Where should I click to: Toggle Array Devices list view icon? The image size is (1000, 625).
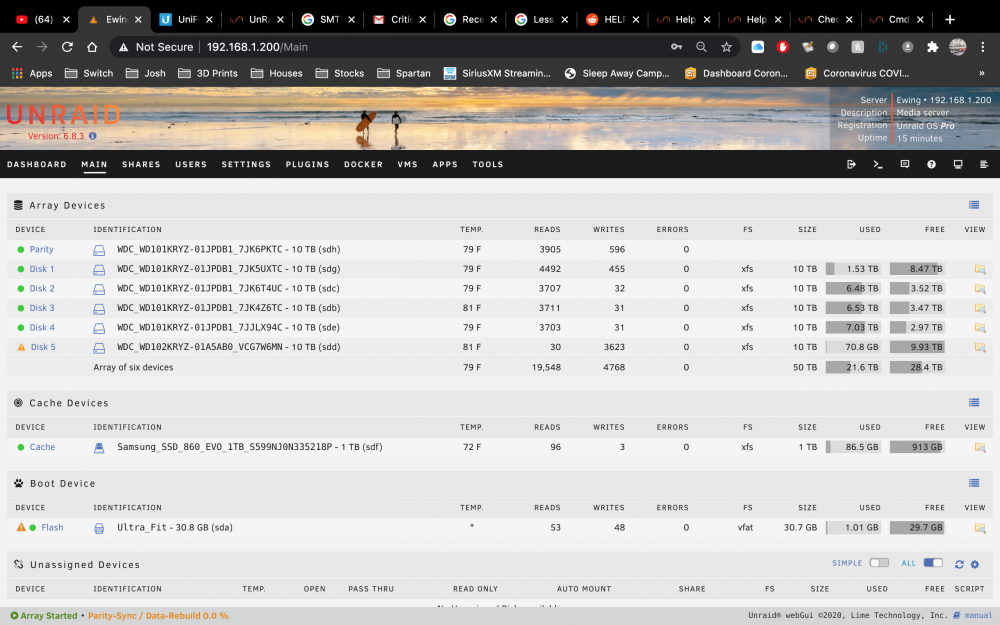click(x=974, y=205)
